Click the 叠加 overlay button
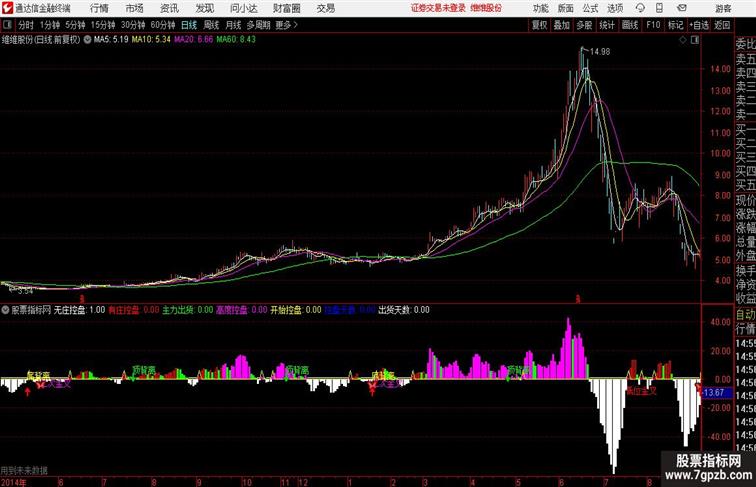Image resolution: width=756 pixels, height=487 pixels. (562, 25)
